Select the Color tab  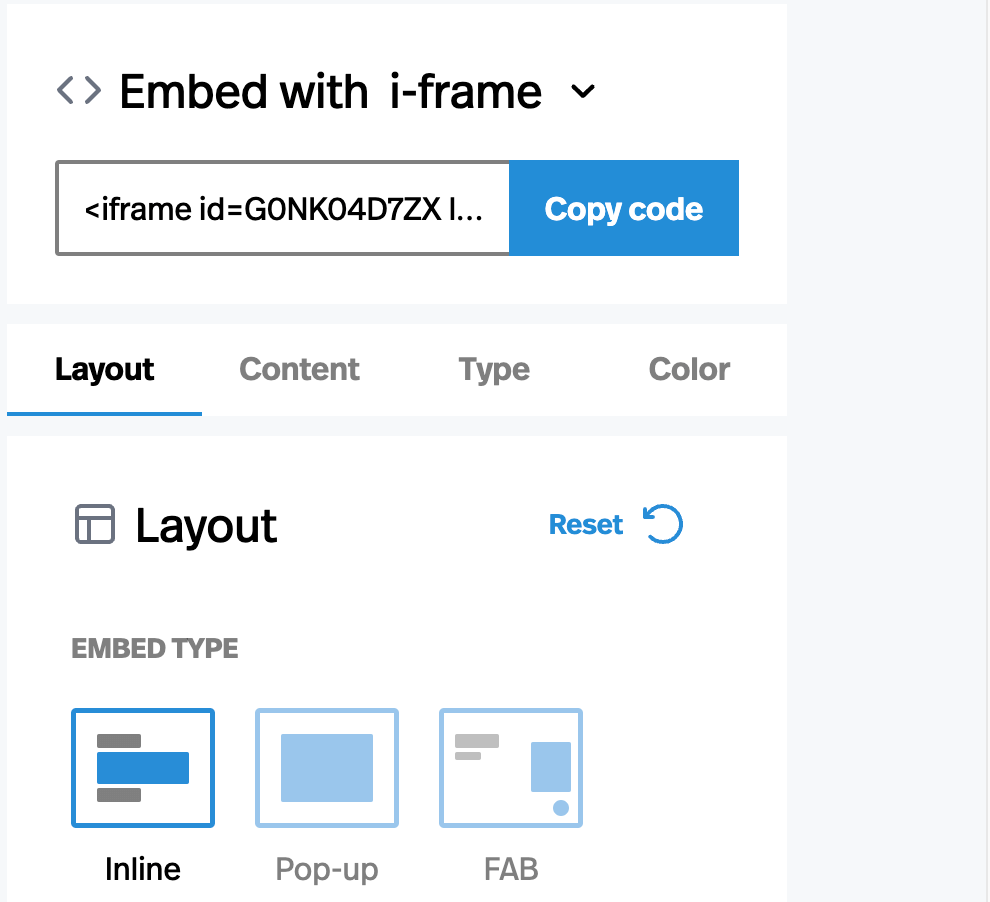[x=689, y=369]
